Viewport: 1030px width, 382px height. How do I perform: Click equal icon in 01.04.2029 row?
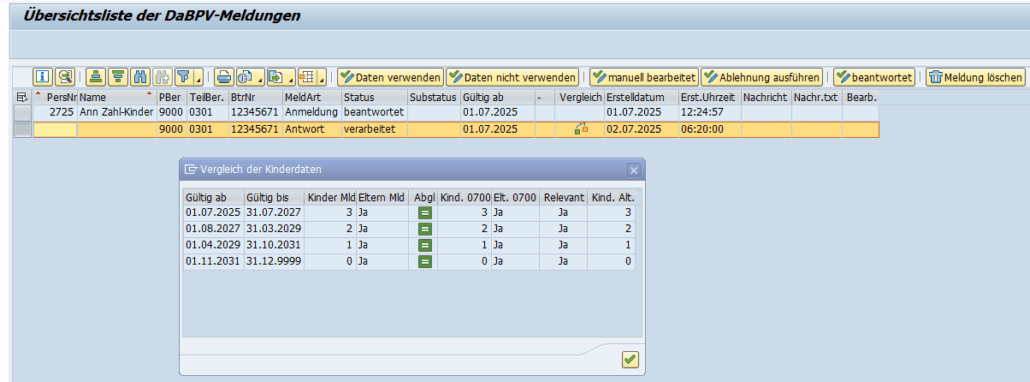coord(424,245)
